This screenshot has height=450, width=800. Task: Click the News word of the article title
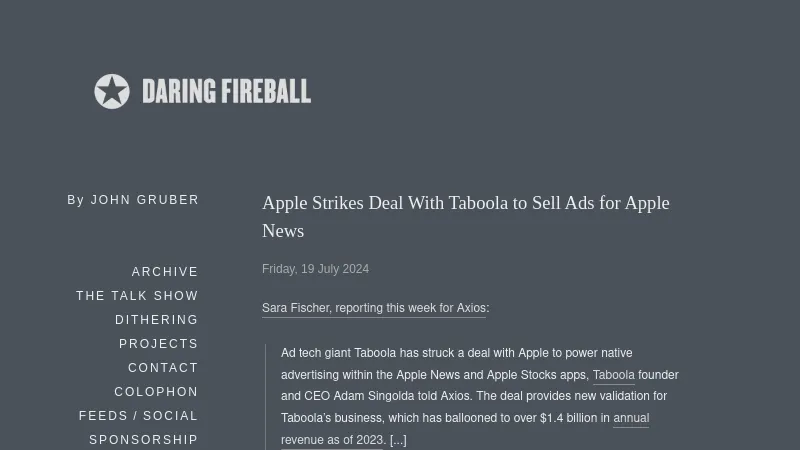(x=283, y=231)
